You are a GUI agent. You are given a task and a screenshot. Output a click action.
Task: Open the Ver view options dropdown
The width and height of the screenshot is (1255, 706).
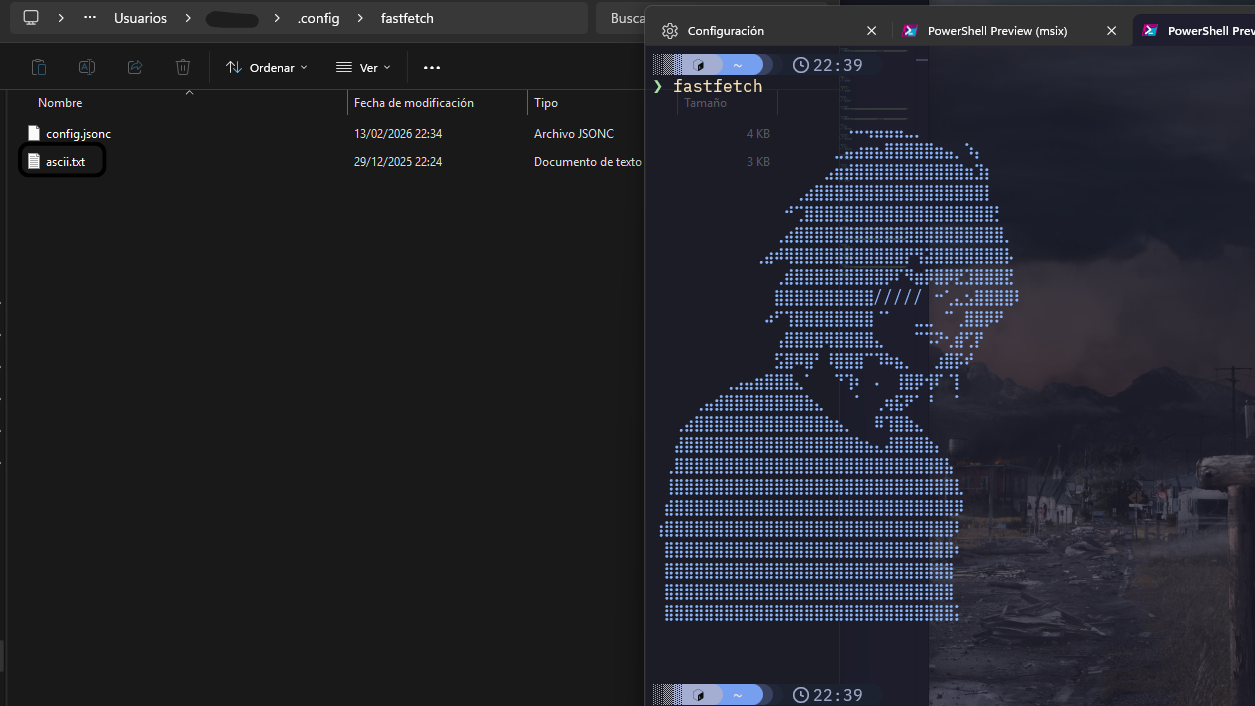coord(363,67)
